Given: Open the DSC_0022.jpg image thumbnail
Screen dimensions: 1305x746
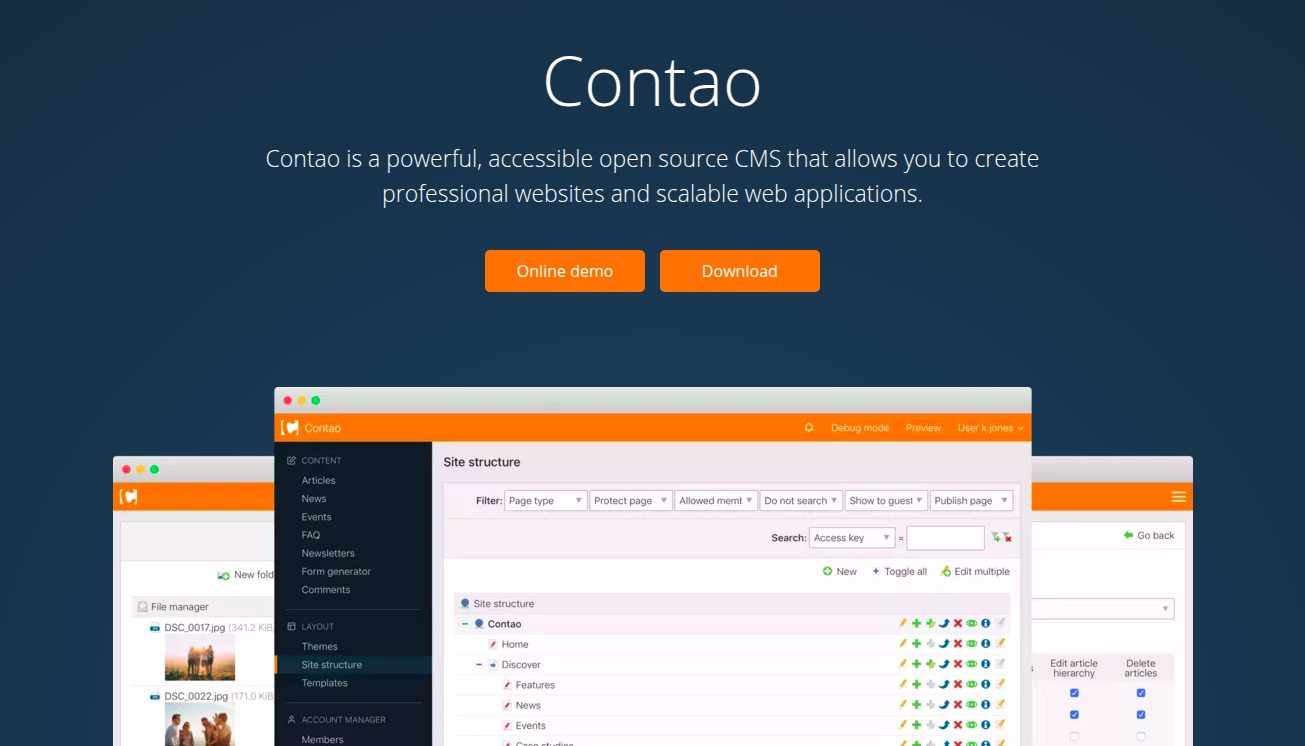Looking at the screenshot, I should [x=200, y=725].
